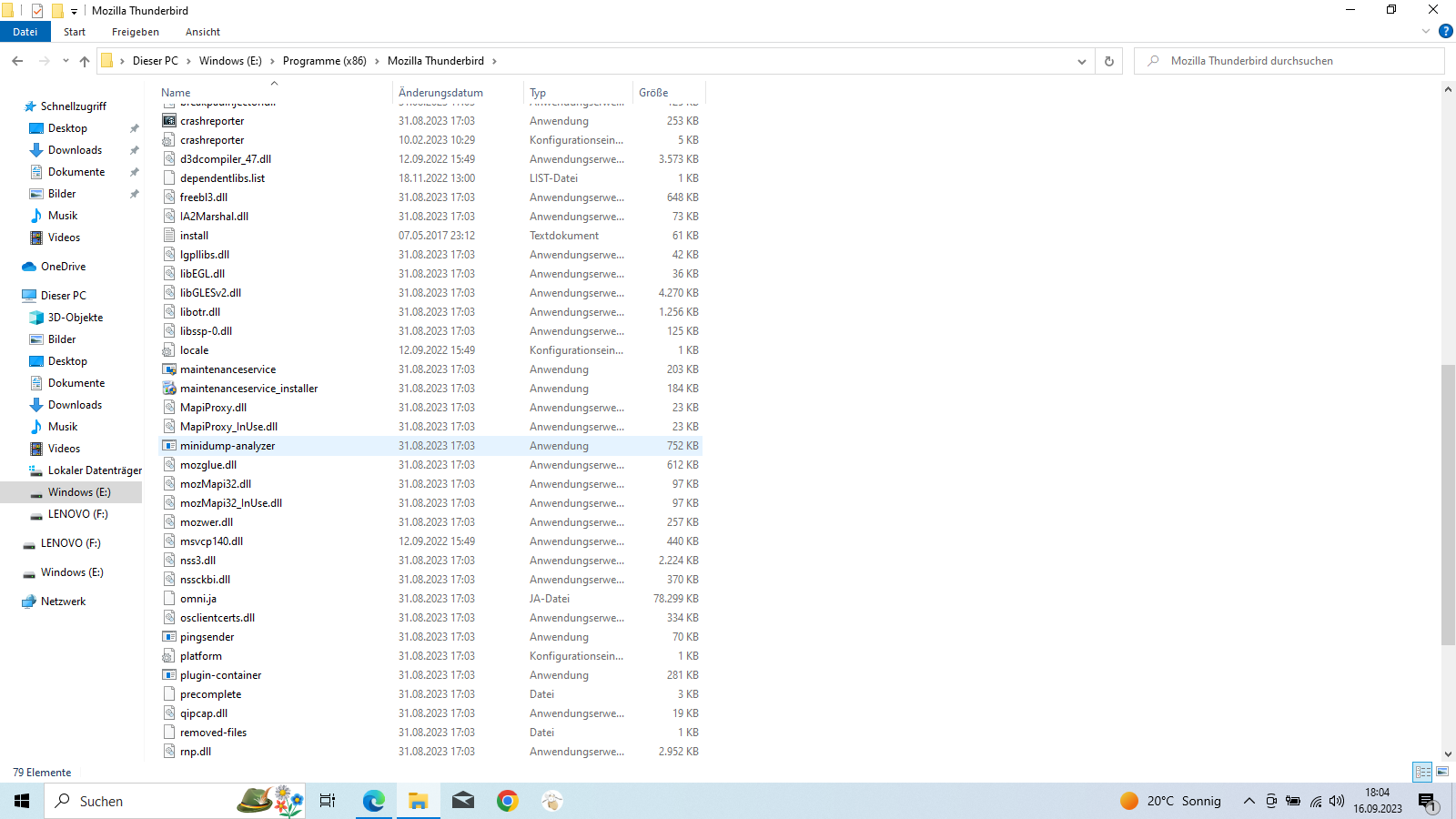Open the address bar history dropdown
1456x819 pixels.
[x=1082, y=61]
